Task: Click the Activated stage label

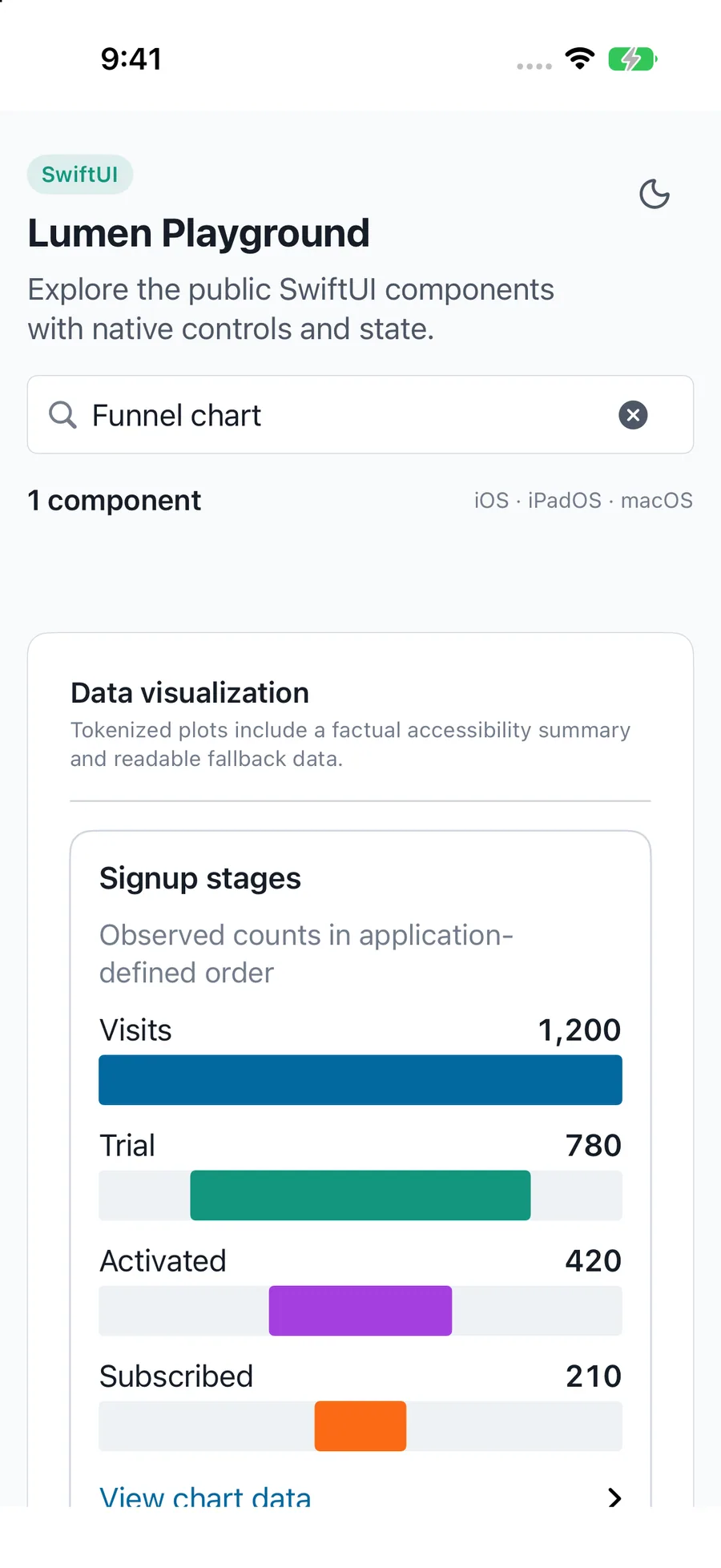Action: pos(163,1261)
